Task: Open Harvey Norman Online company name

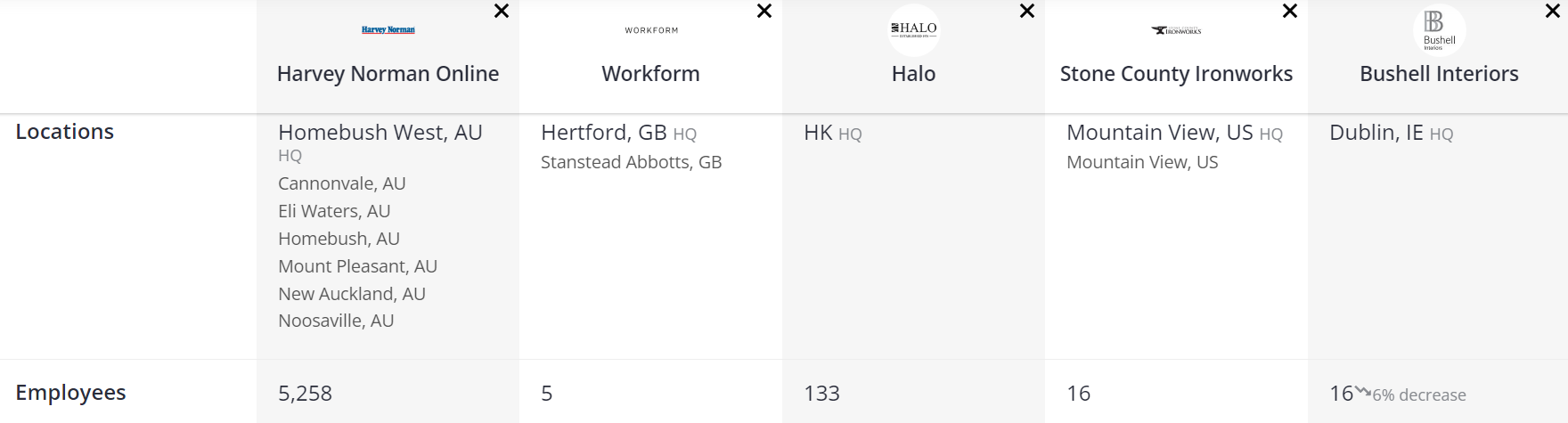Action: pos(388,74)
